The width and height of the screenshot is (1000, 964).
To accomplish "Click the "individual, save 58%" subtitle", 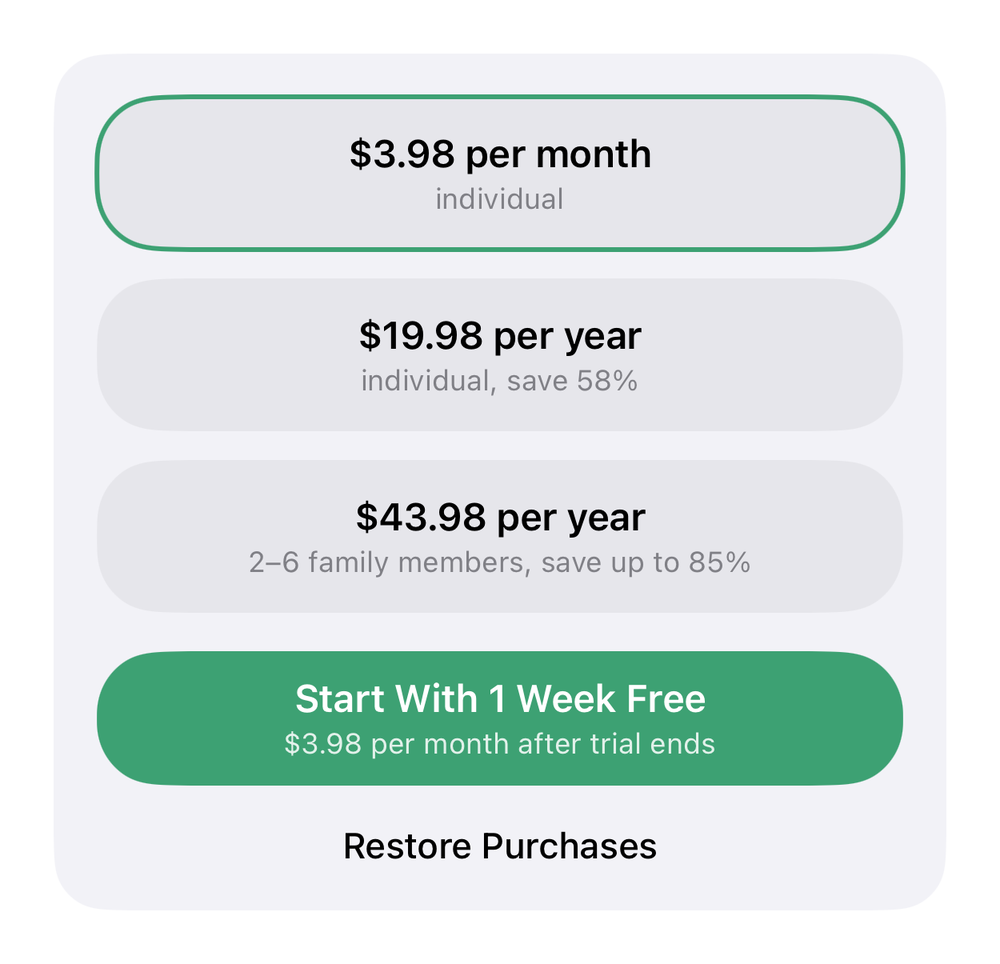I will [x=500, y=381].
